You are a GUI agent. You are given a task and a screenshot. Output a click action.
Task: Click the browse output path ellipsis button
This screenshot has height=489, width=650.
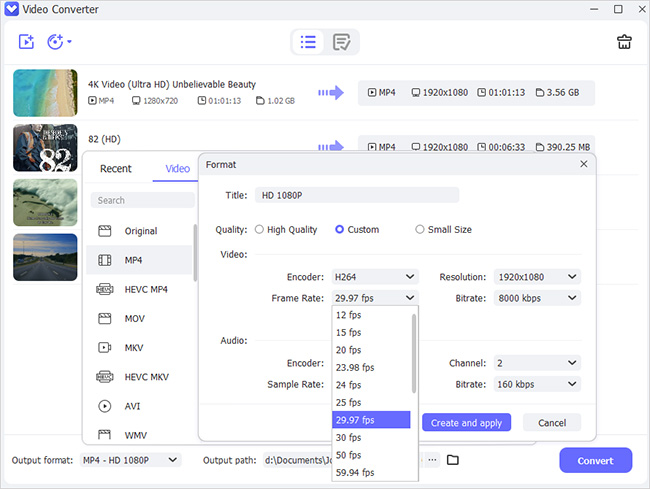point(432,460)
